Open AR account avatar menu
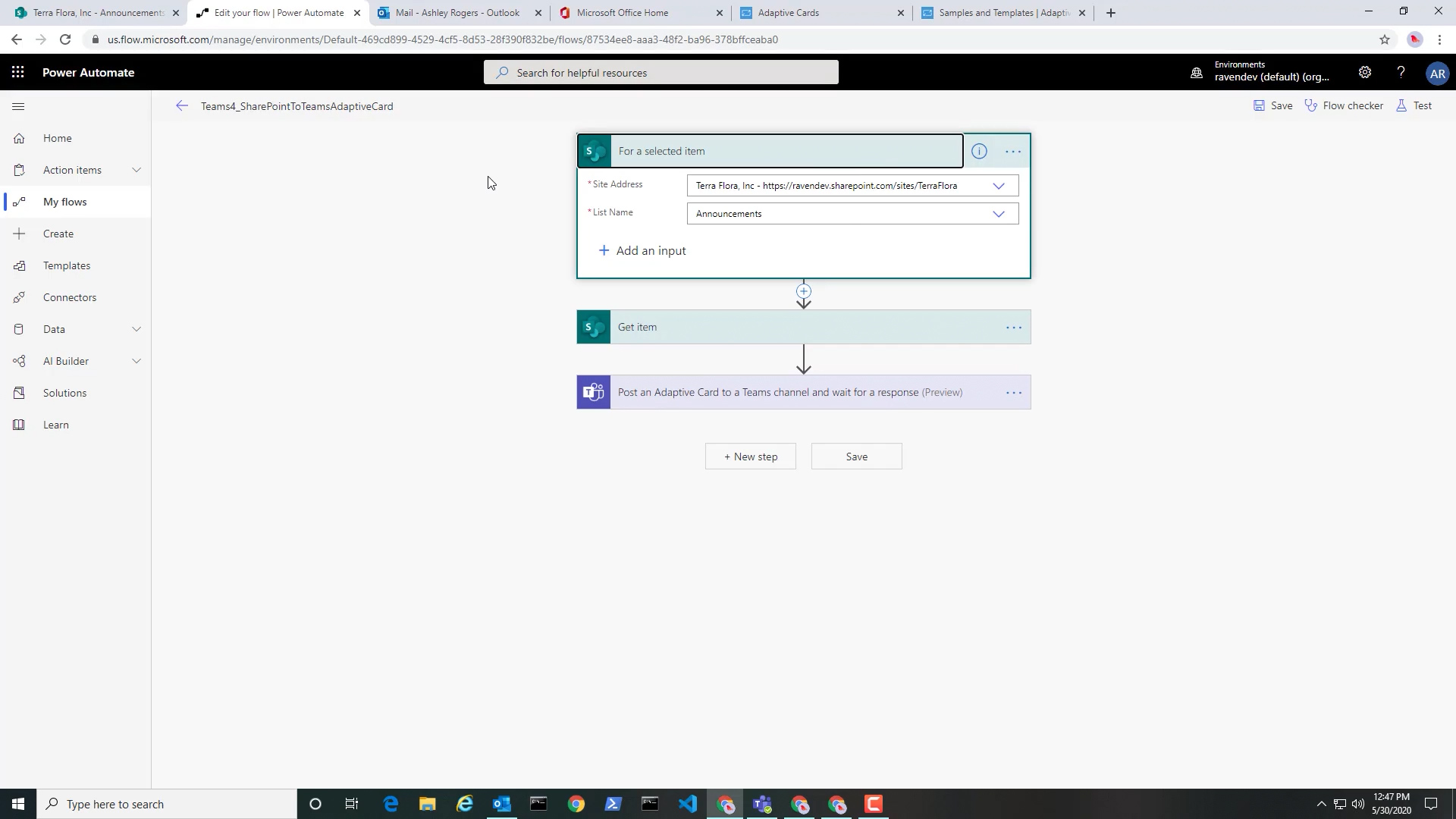This screenshot has height=819, width=1456. (x=1437, y=74)
